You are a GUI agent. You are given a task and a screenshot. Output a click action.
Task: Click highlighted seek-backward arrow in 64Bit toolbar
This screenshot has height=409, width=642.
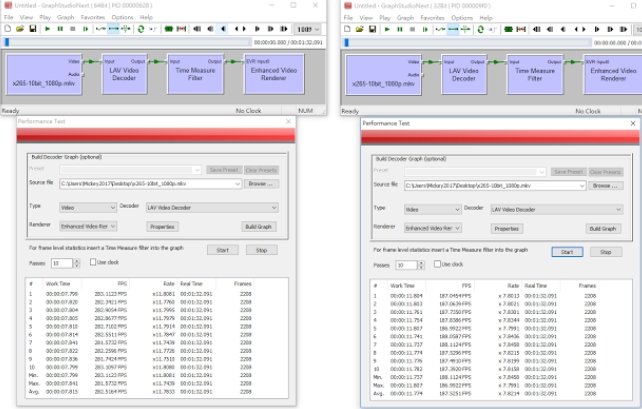[223, 29]
